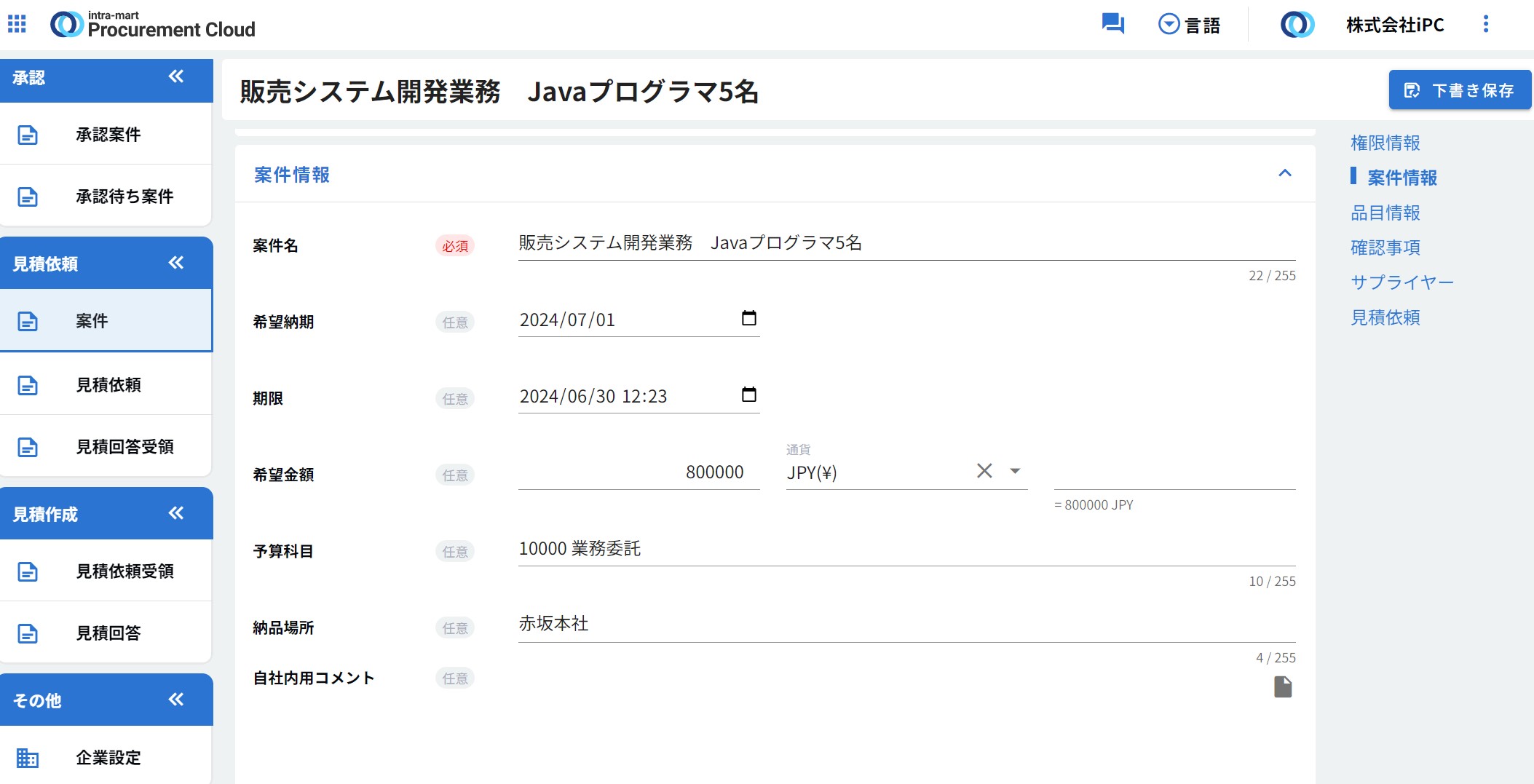Click the 案件情報 panel heading

point(292,175)
